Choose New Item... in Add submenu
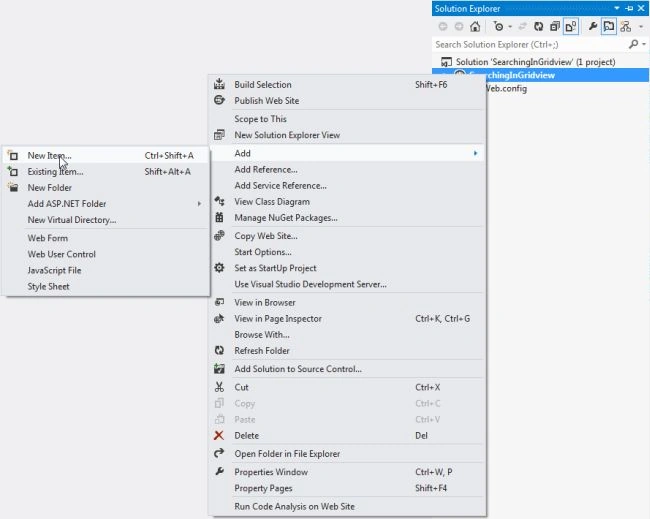This screenshot has height=519, width=650. pyautogui.click(x=106, y=156)
